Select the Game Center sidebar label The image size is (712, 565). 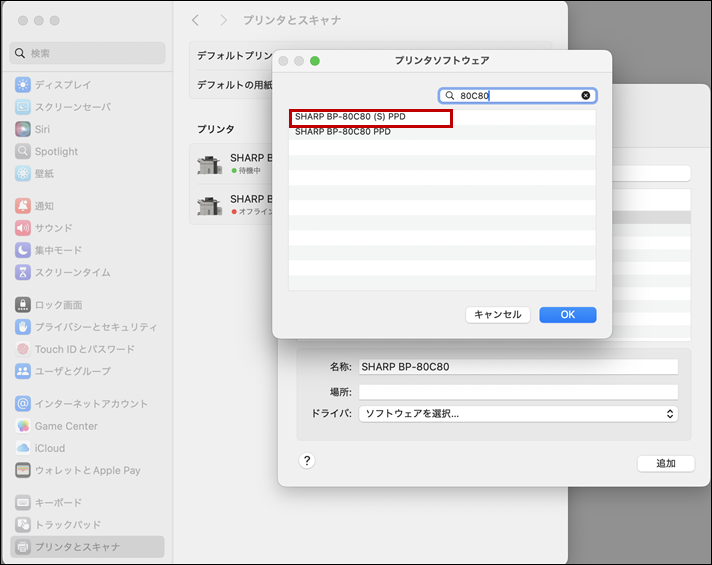point(66,426)
